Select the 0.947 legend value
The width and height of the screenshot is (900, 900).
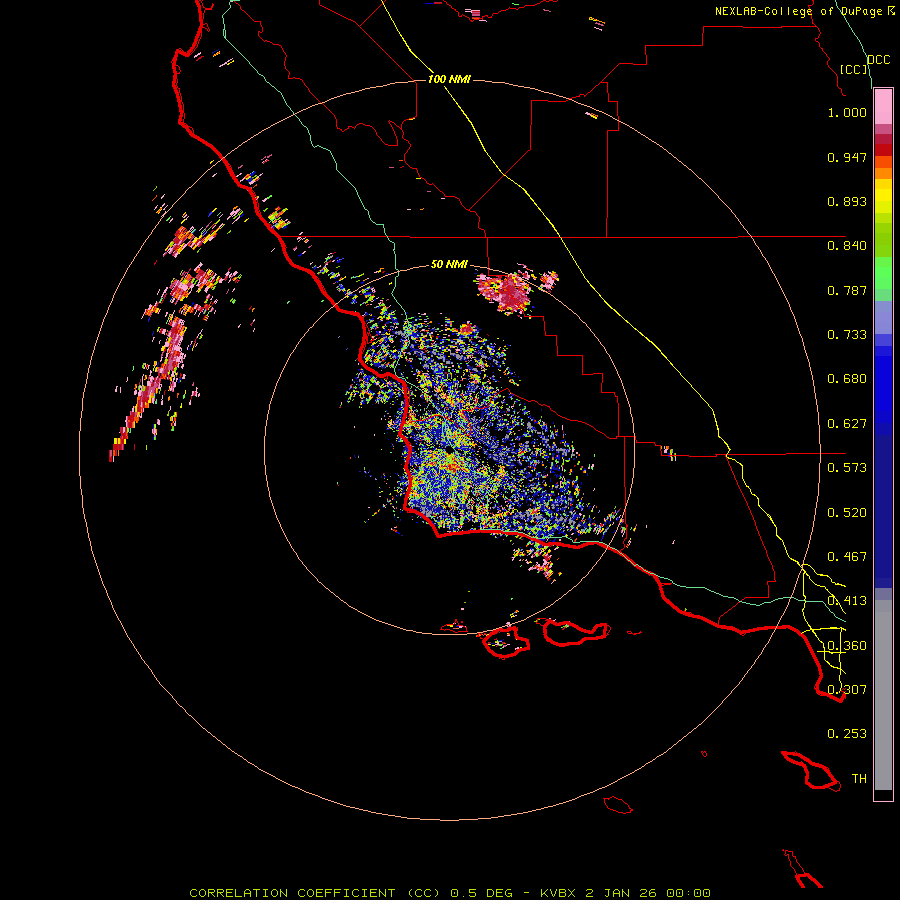coord(847,157)
